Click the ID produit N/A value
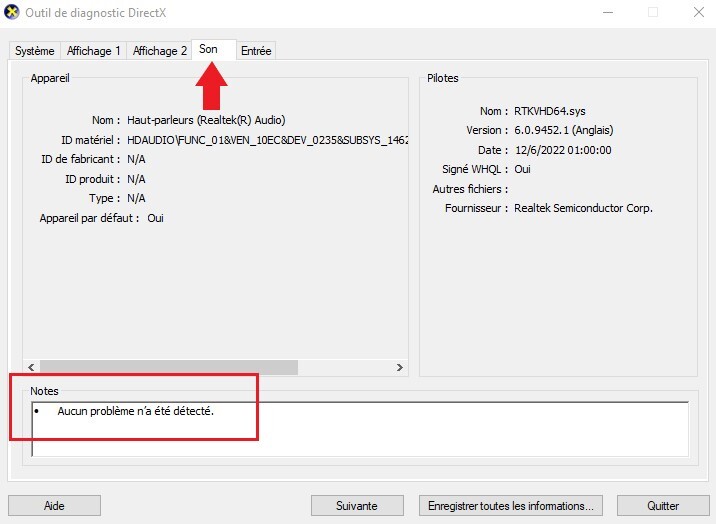 pos(136,179)
